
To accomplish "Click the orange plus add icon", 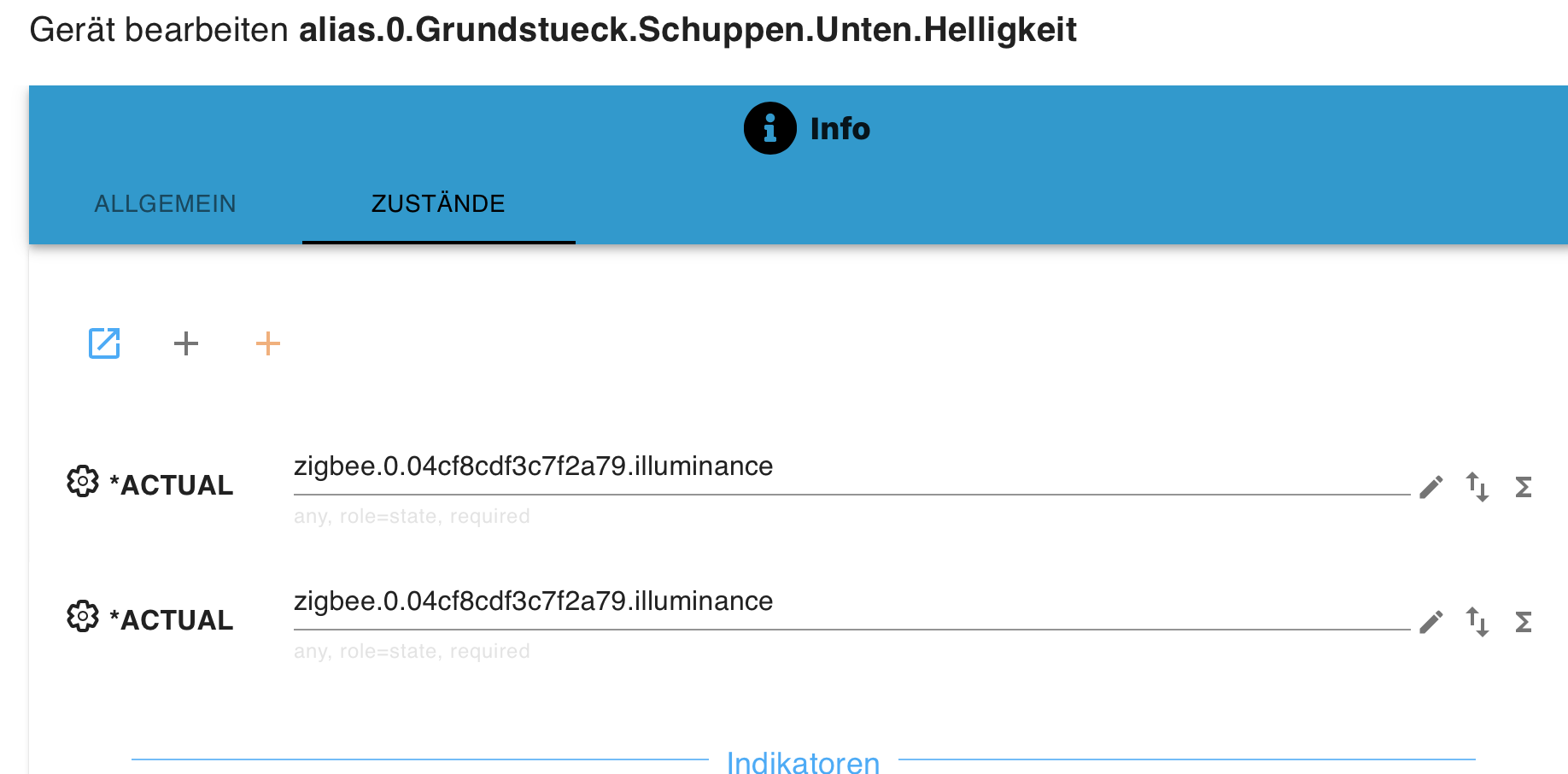I will (268, 343).
